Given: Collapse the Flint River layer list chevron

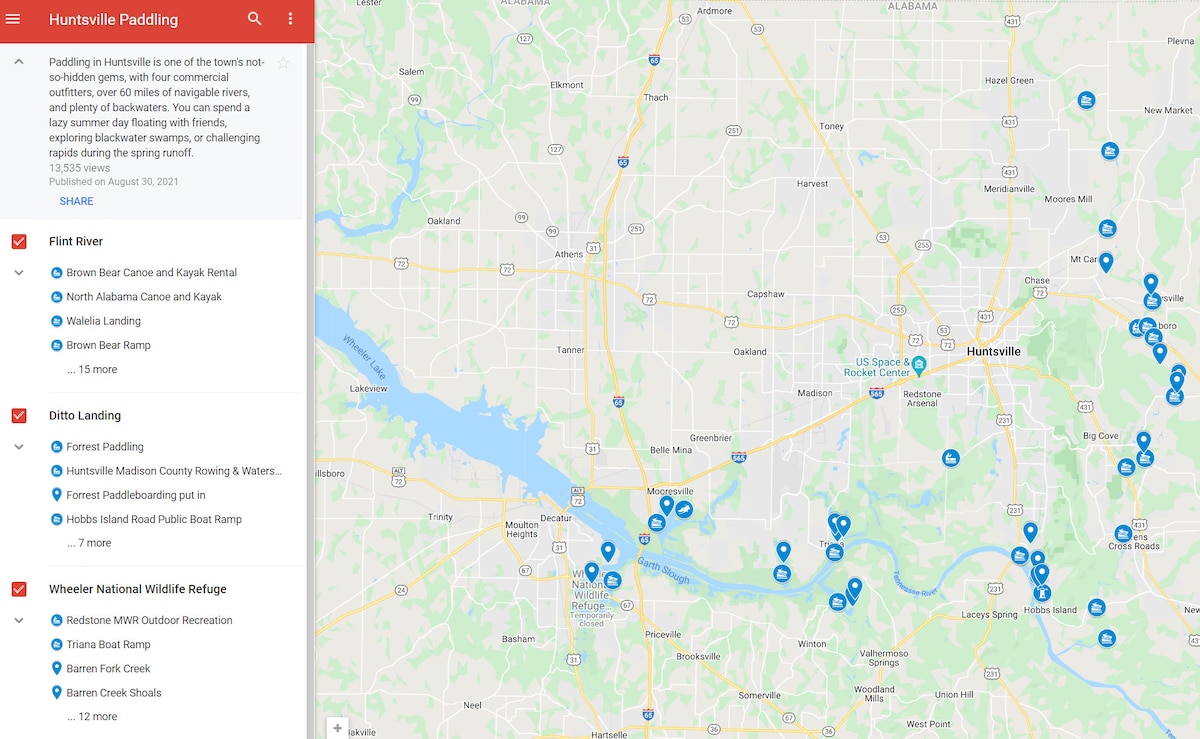Looking at the screenshot, I should [18, 273].
